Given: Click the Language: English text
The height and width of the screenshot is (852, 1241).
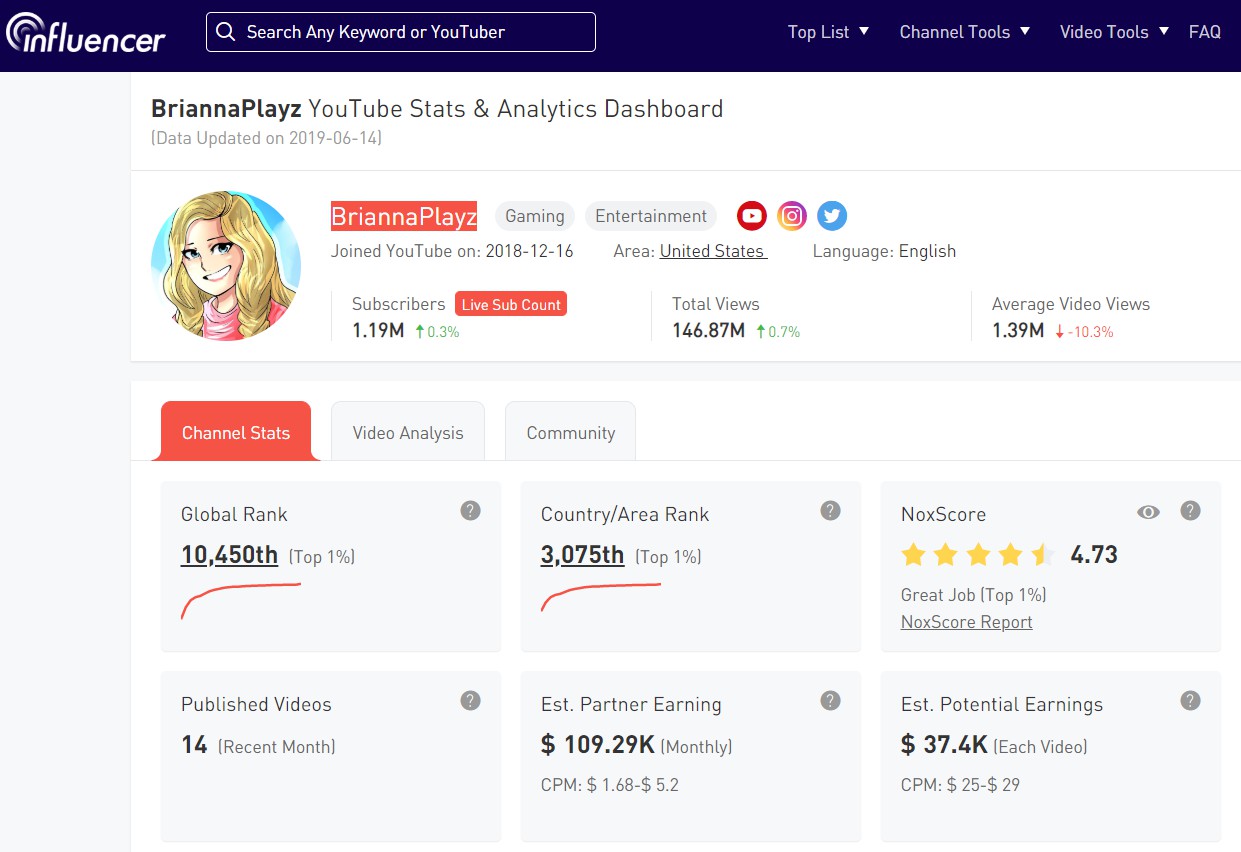Looking at the screenshot, I should pos(884,251).
